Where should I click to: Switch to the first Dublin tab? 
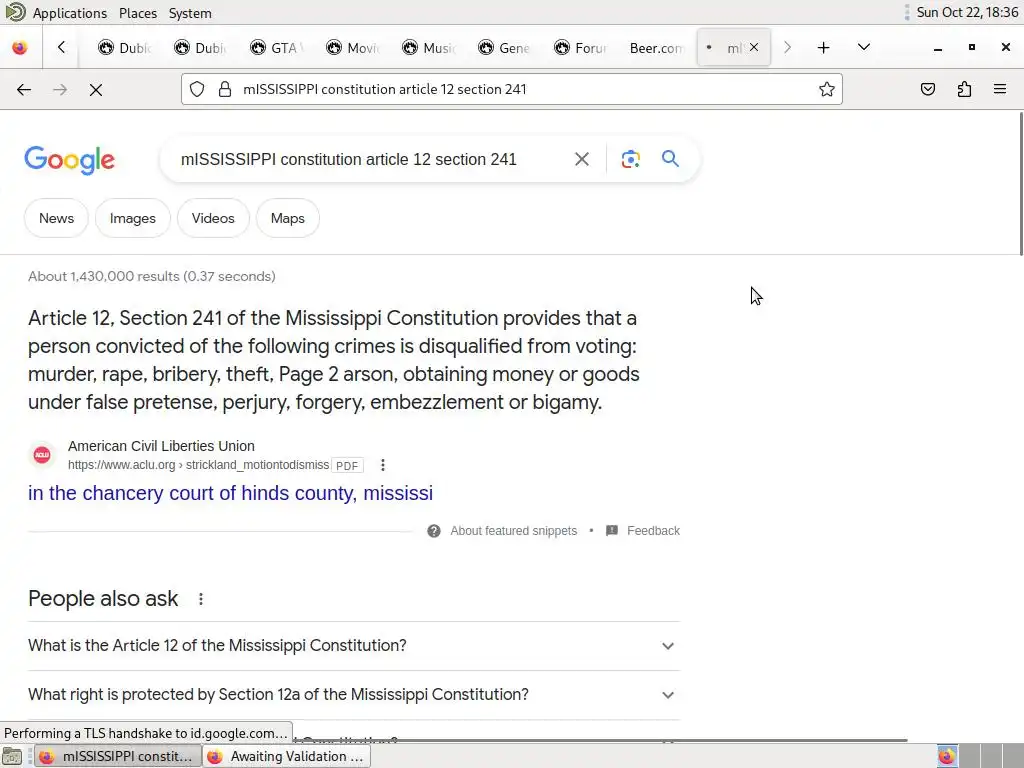tap(125, 48)
